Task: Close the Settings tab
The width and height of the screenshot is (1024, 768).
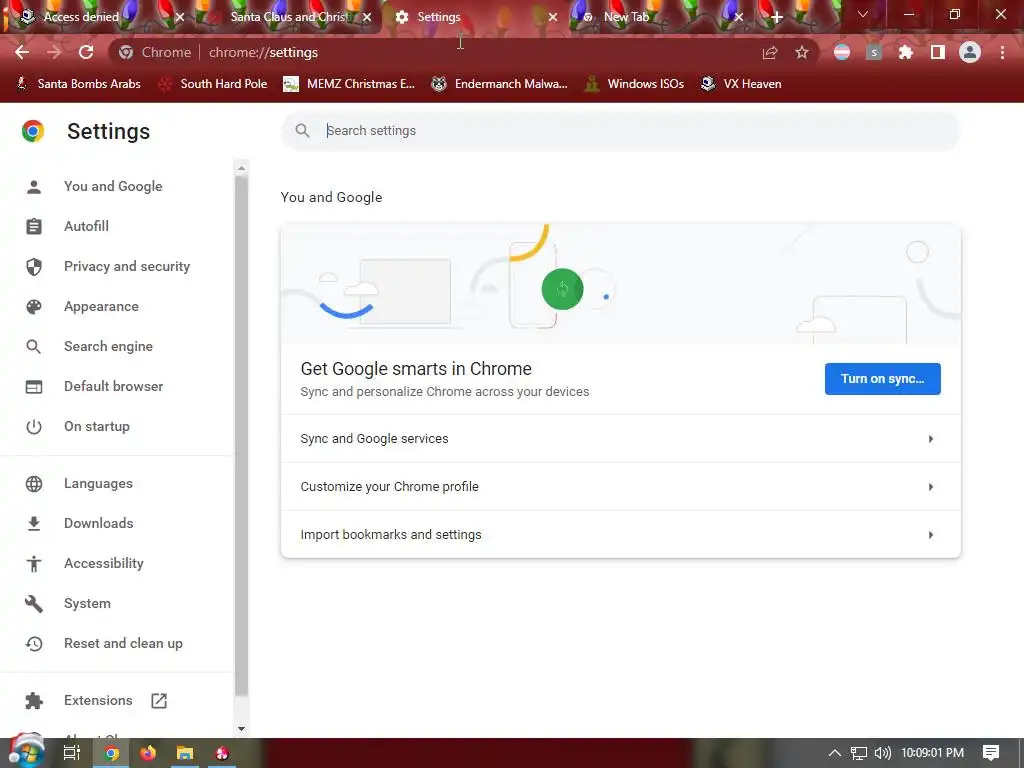Action: click(553, 17)
